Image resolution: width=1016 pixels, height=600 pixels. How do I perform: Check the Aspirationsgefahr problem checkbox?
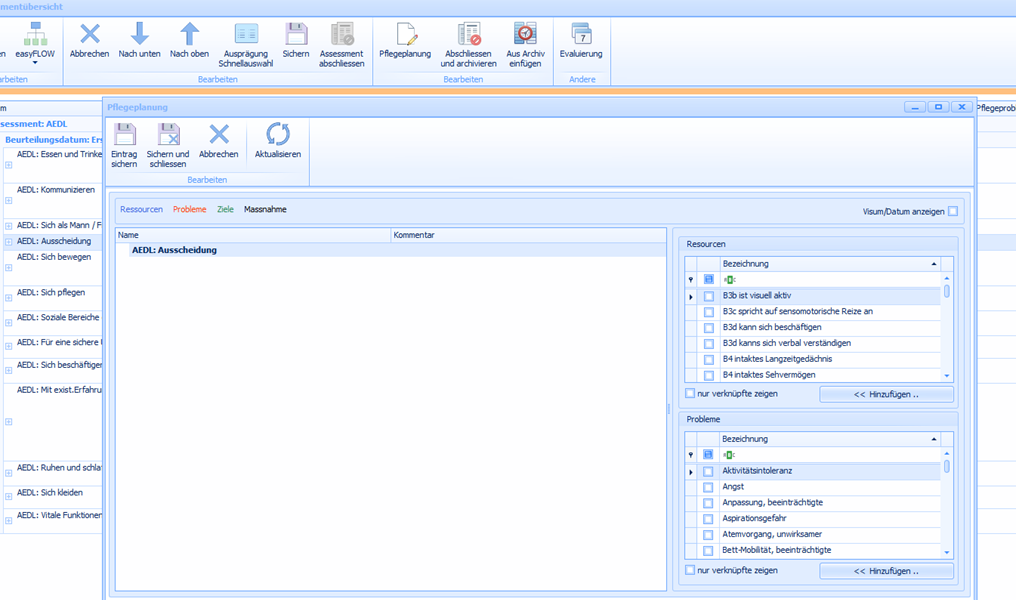click(708, 519)
